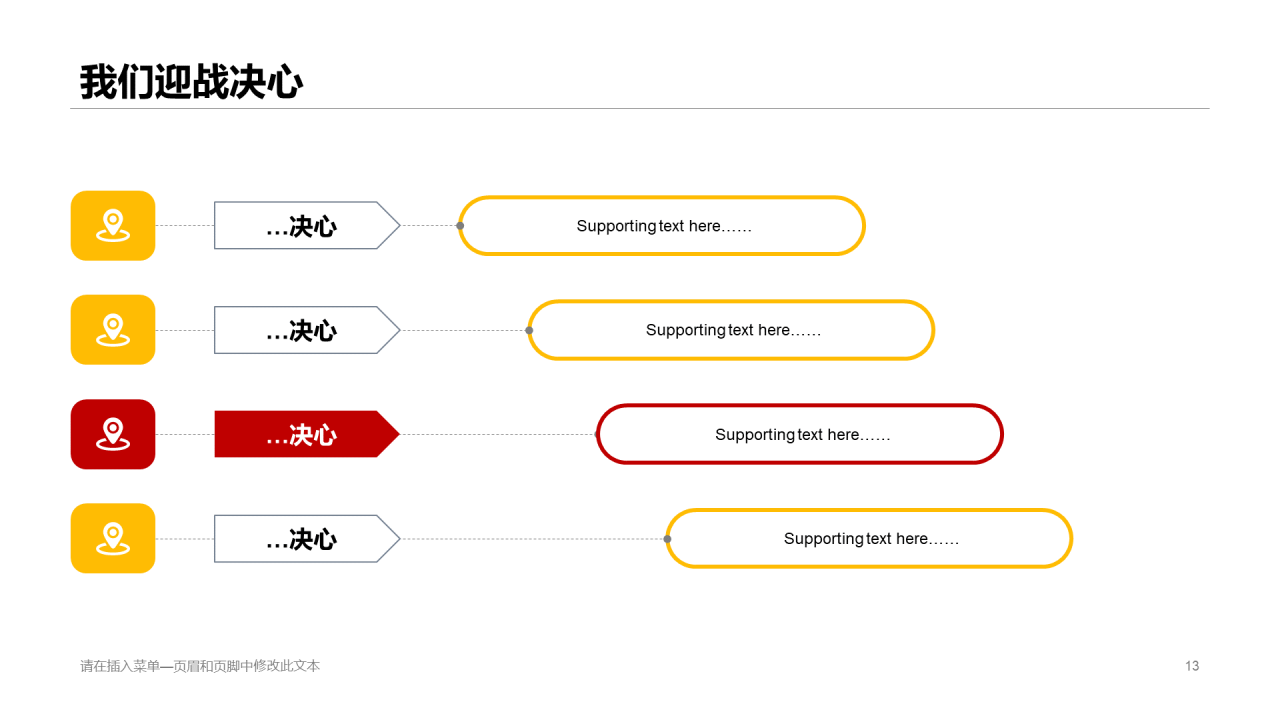
Task: Click the bottom yellow-bordered supporting text box
Action: (869, 538)
